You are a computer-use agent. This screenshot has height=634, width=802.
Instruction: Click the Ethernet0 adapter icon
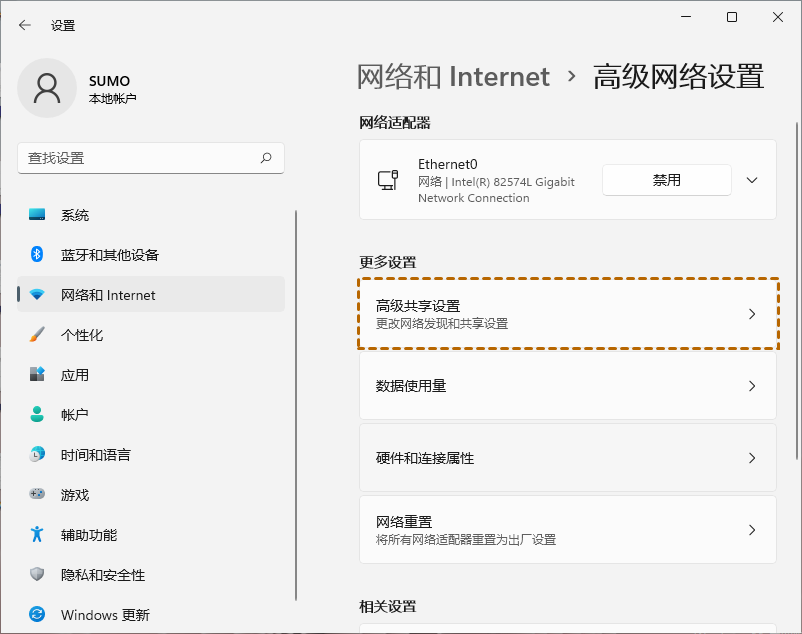click(388, 180)
